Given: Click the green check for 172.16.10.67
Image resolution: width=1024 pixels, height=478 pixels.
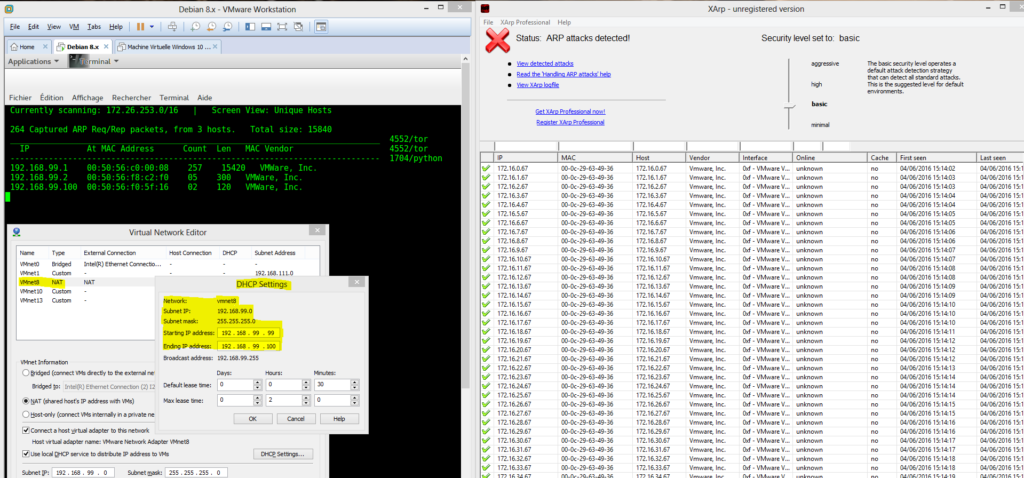Looking at the screenshot, I should point(485,259).
